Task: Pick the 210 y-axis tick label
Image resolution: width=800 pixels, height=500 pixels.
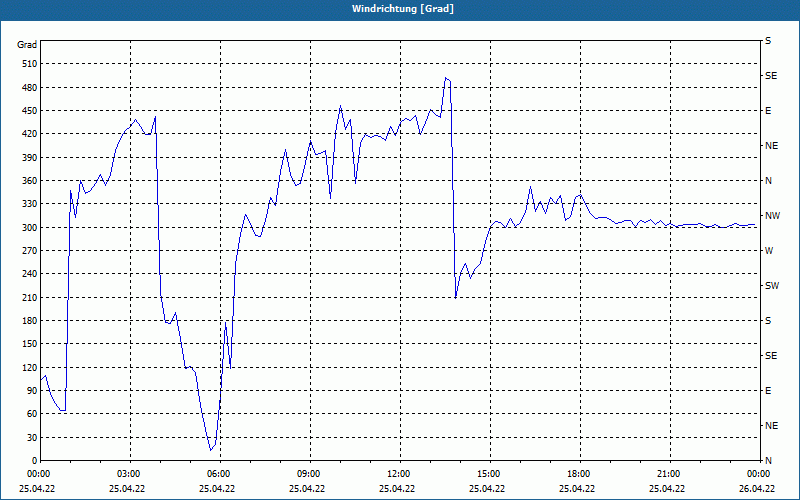Action: click(x=30, y=297)
